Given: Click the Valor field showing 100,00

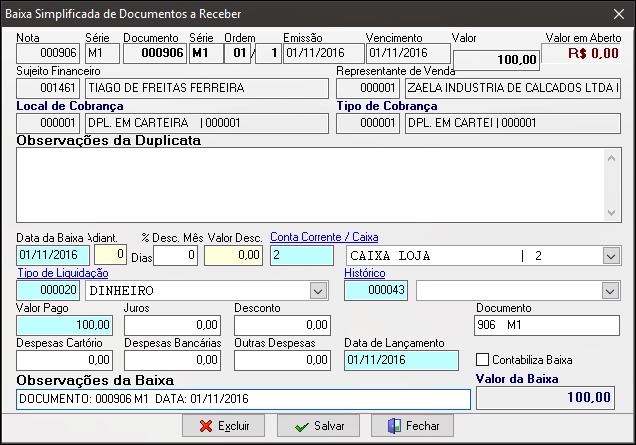Looking at the screenshot, I should (x=496, y=60).
